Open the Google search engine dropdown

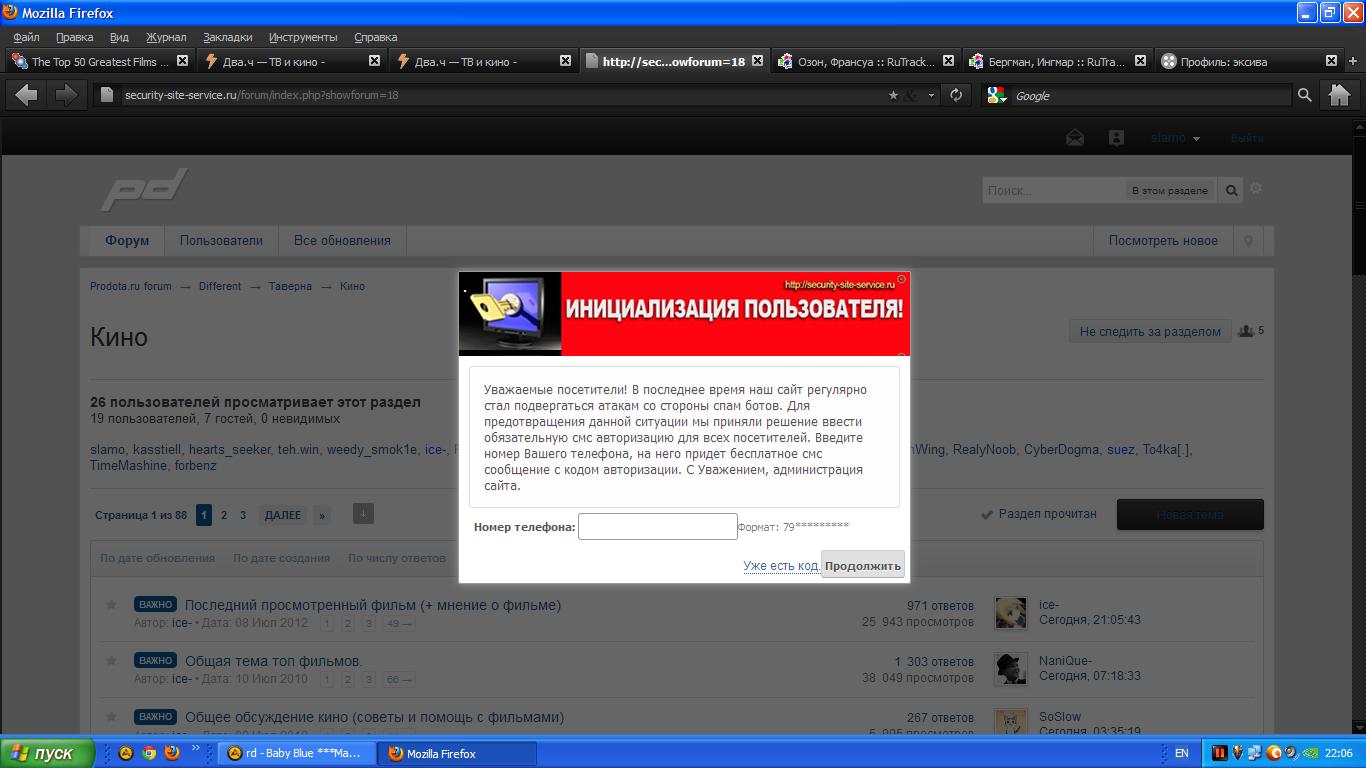(x=997, y=95)
